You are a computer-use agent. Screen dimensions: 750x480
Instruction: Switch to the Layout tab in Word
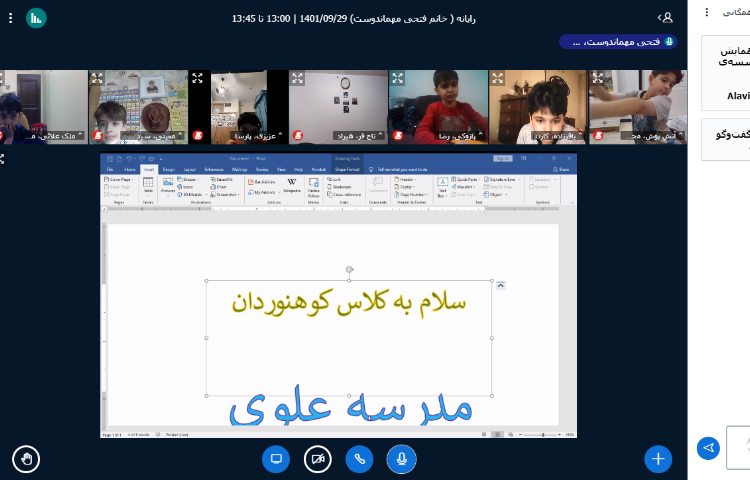pos(190,170)
